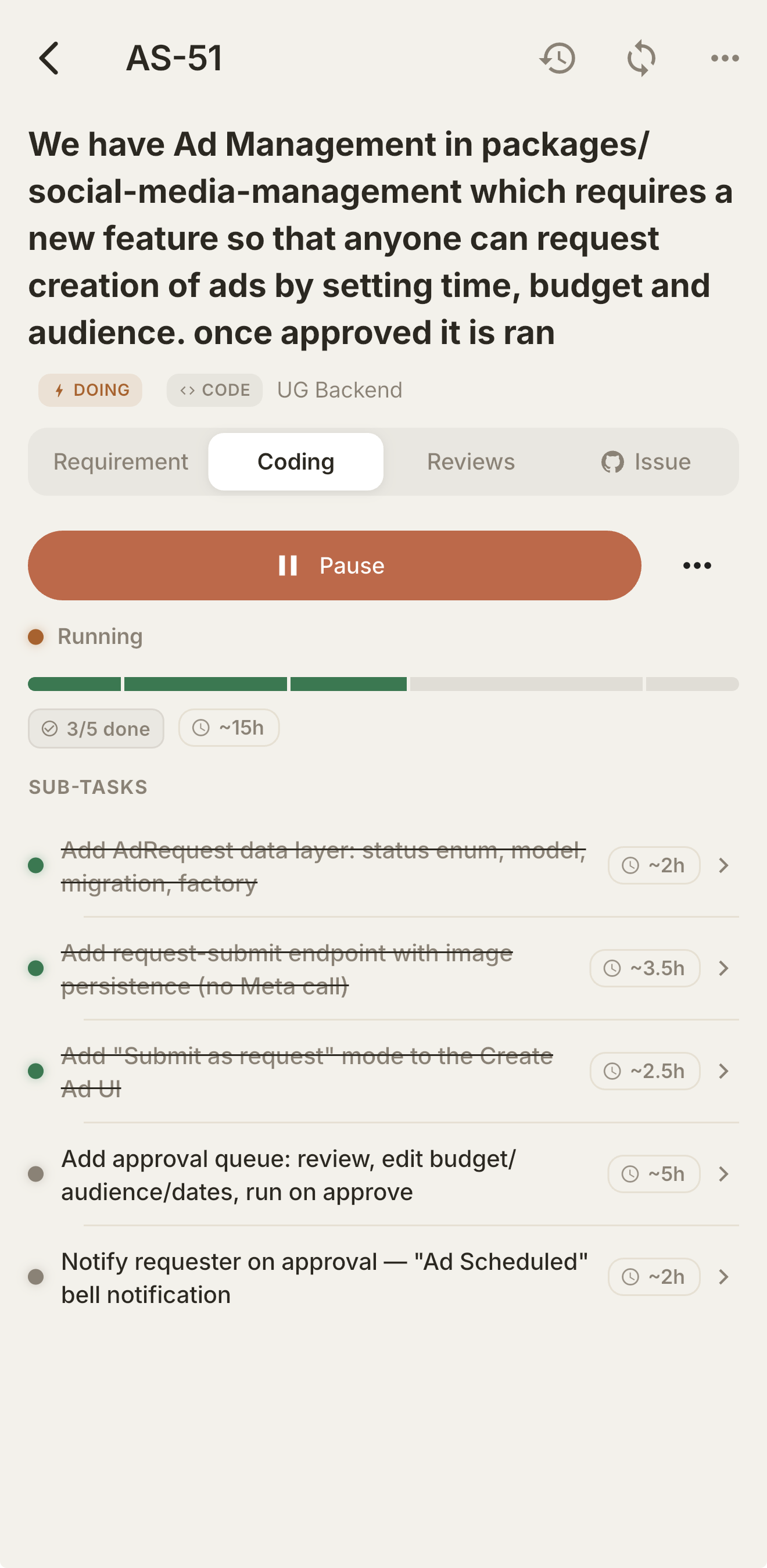Image resolution: width=767 pixels, height=1568 pixels.
Task: Click the ~2.5h estimate chip
Action: pyautogui.click(x=644, y=1071)
